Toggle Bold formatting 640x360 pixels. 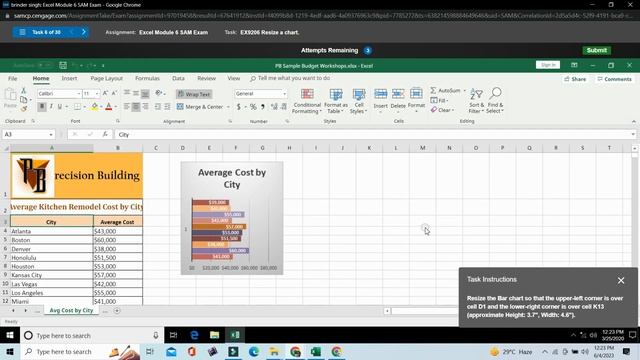pos(42,107)
